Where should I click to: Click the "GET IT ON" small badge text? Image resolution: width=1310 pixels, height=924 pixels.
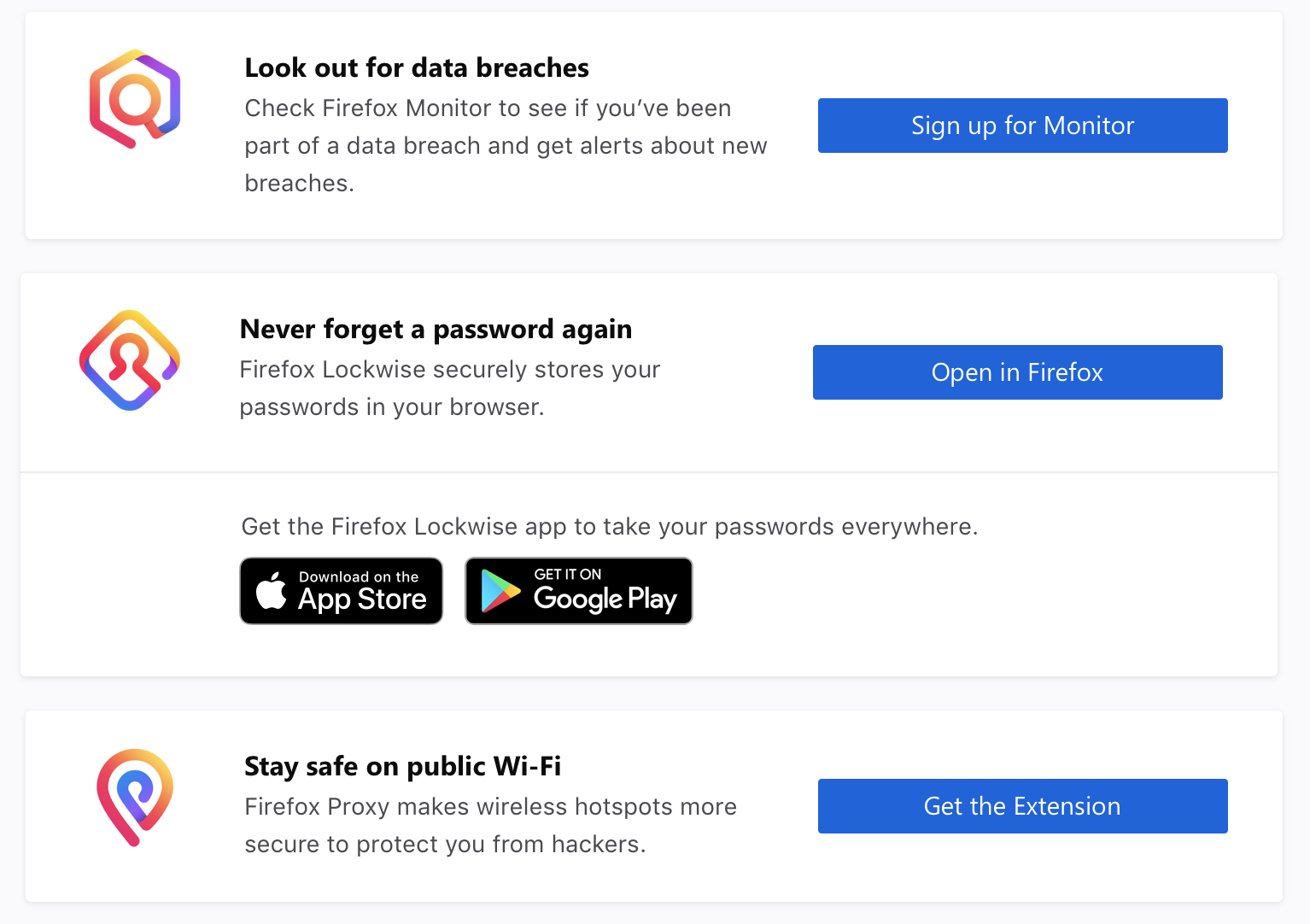pyautogui.click(x=568, y=575)
